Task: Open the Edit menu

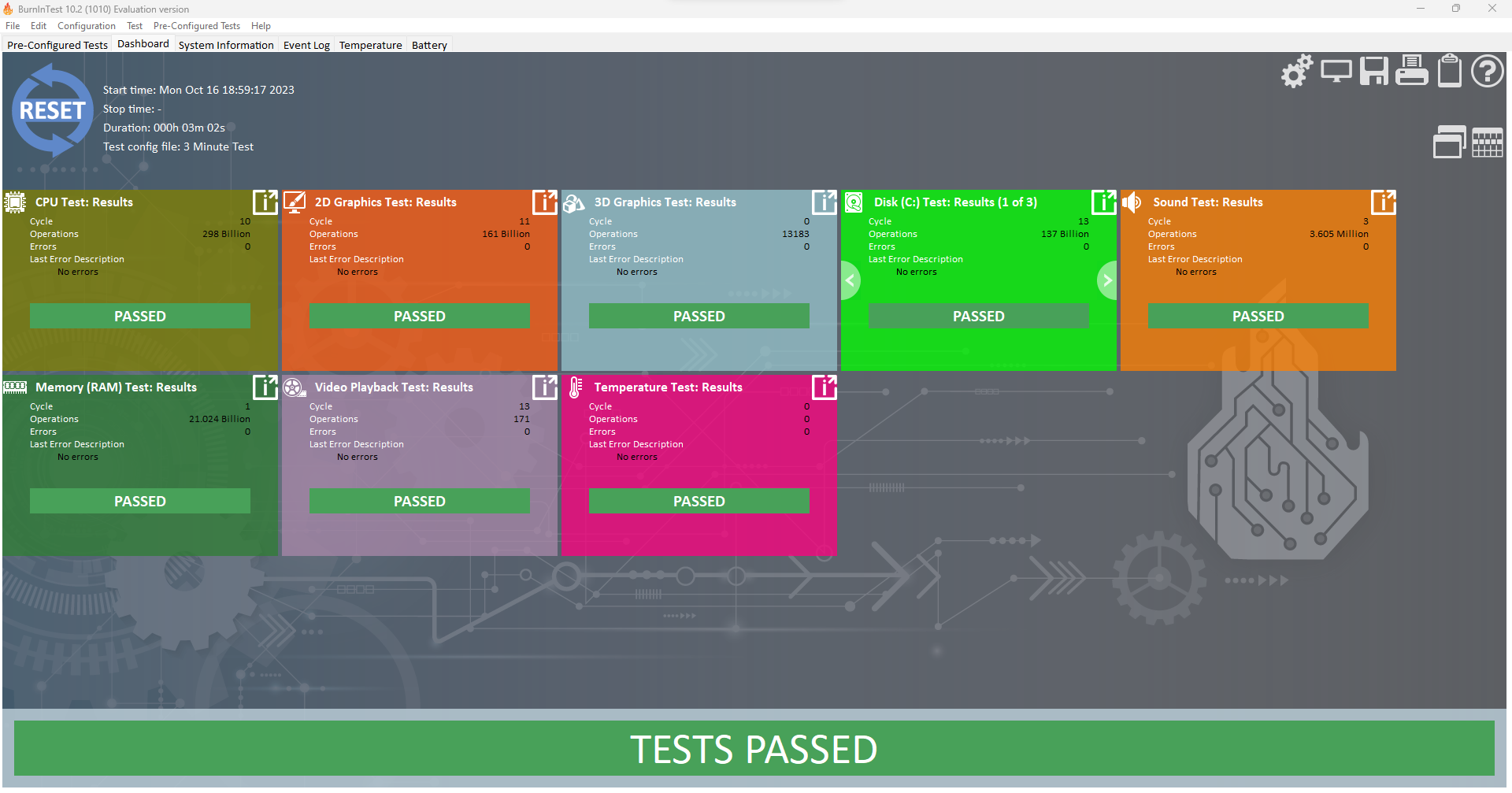Action: 39,26
